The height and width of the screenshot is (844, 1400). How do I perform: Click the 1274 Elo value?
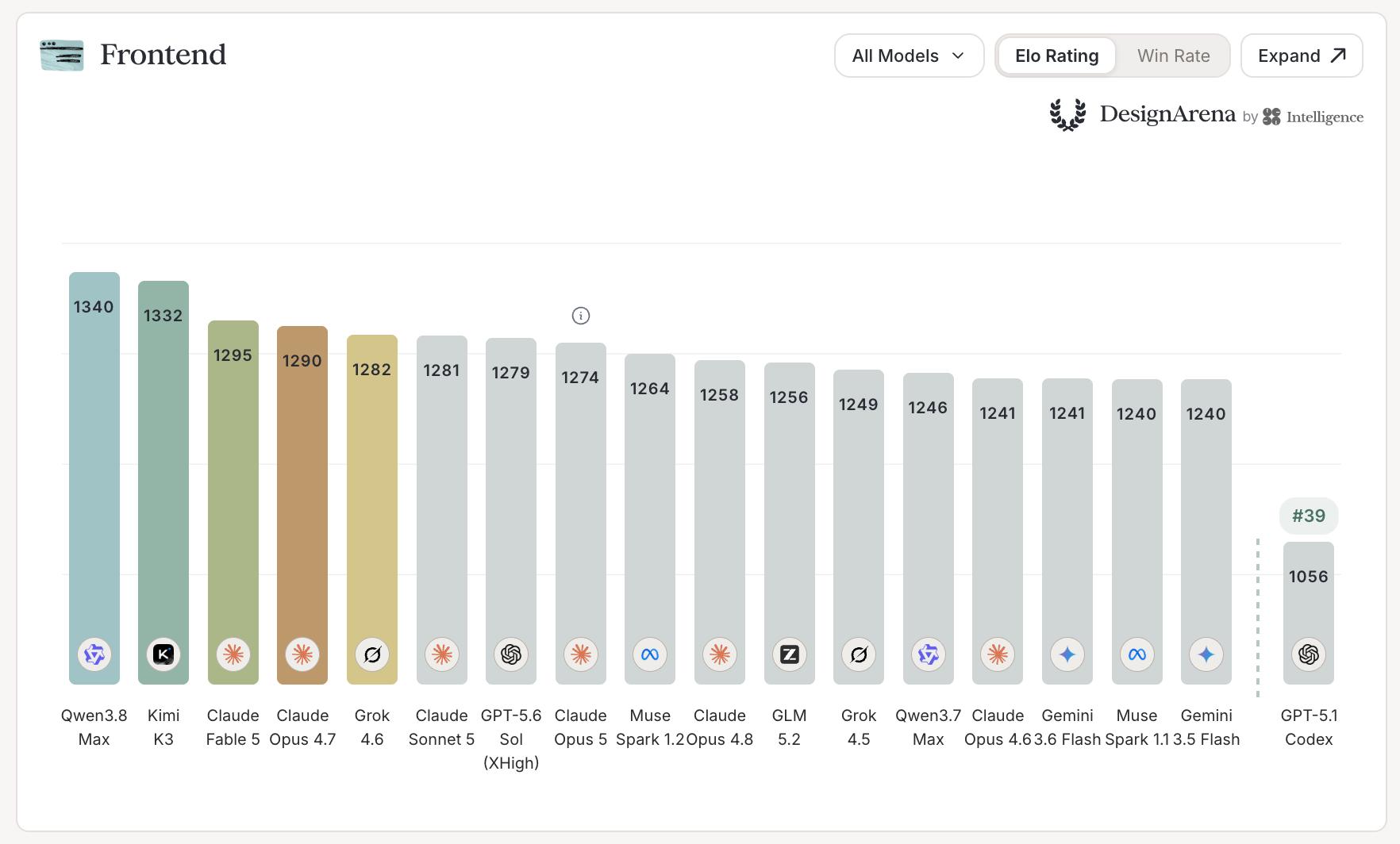click(581, 378)
